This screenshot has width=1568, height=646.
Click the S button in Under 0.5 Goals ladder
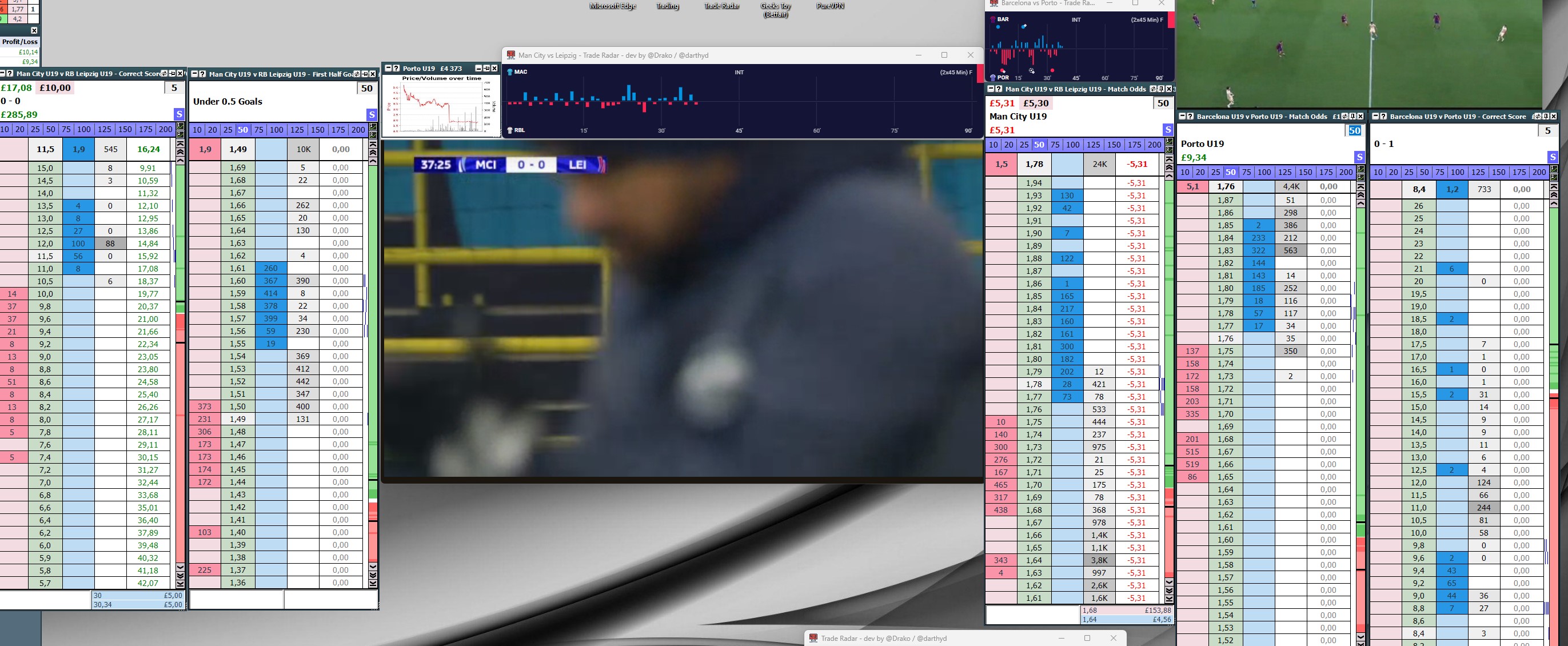pos(372,114)
